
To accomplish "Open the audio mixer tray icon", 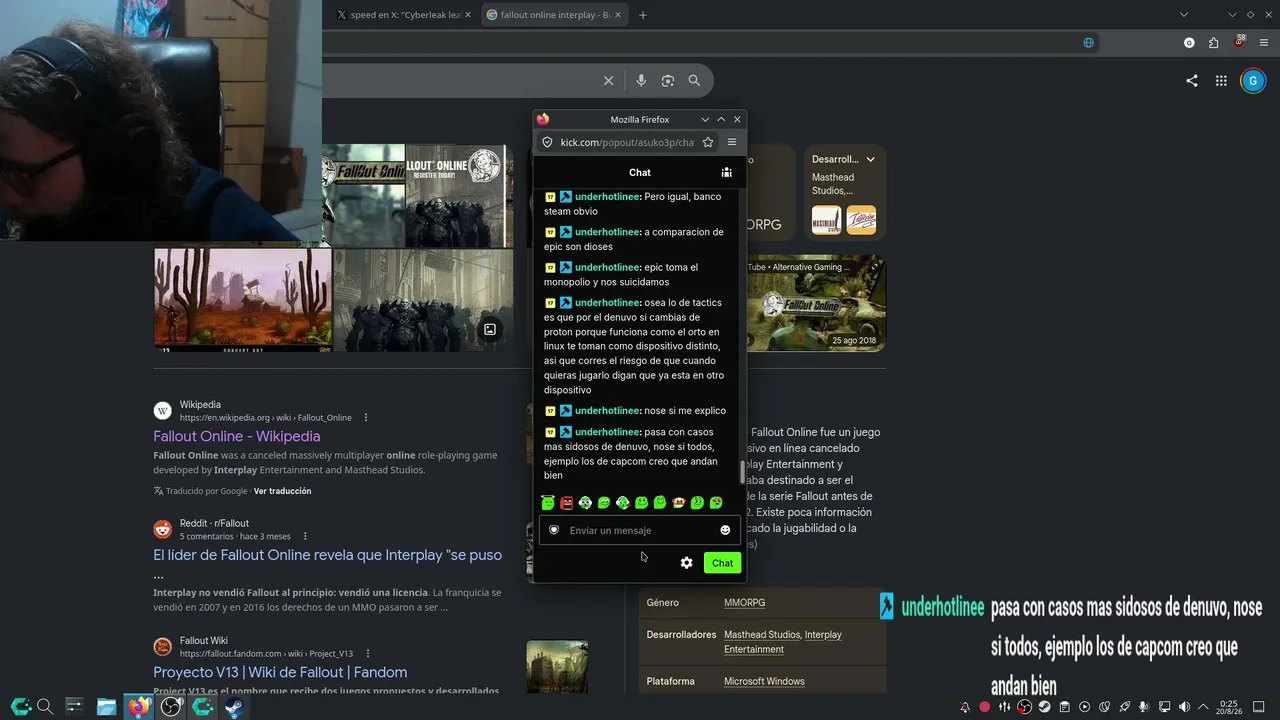I will pos(1005,707).
